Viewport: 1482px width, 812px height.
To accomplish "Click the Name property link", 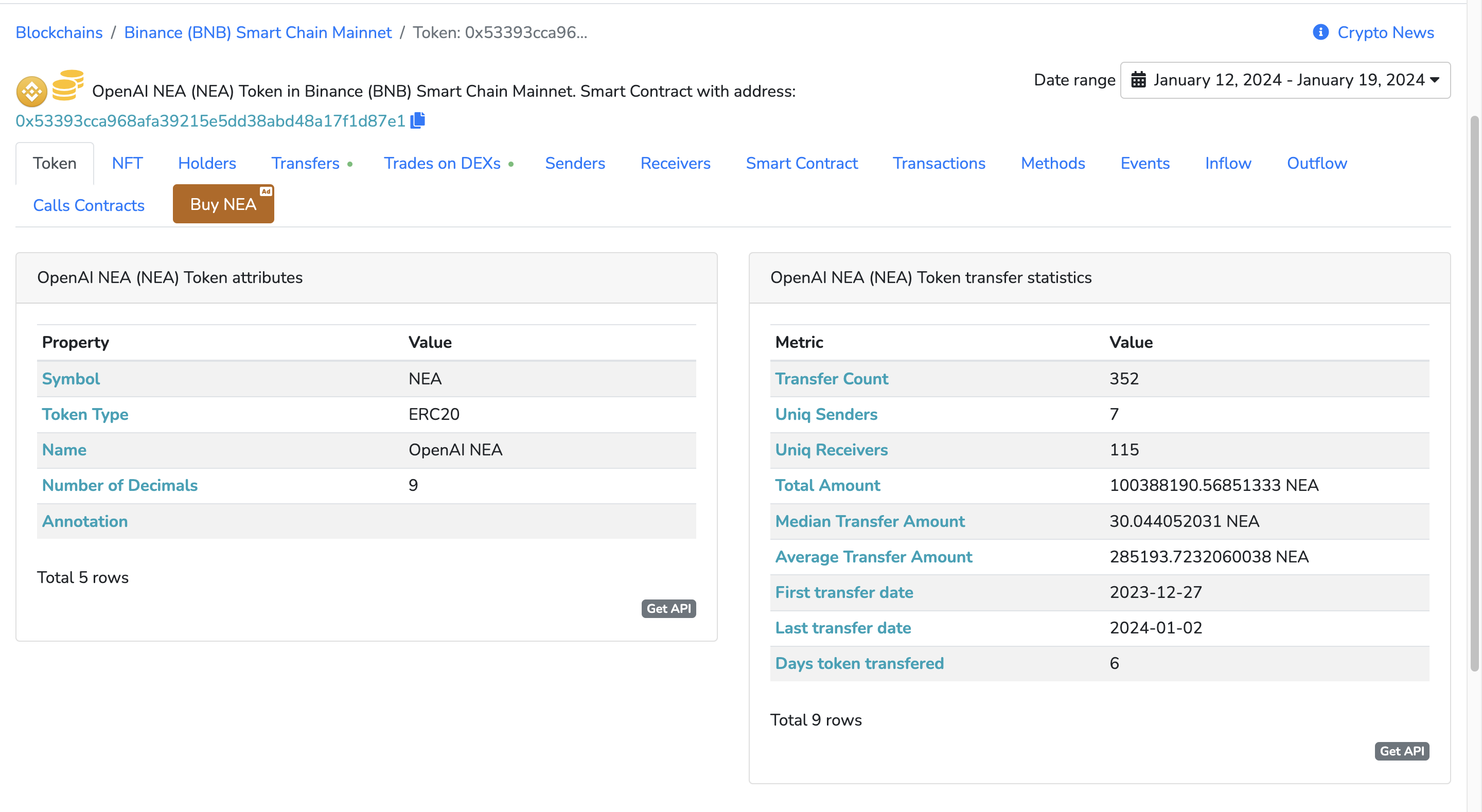I will click(x=64, y=450).
